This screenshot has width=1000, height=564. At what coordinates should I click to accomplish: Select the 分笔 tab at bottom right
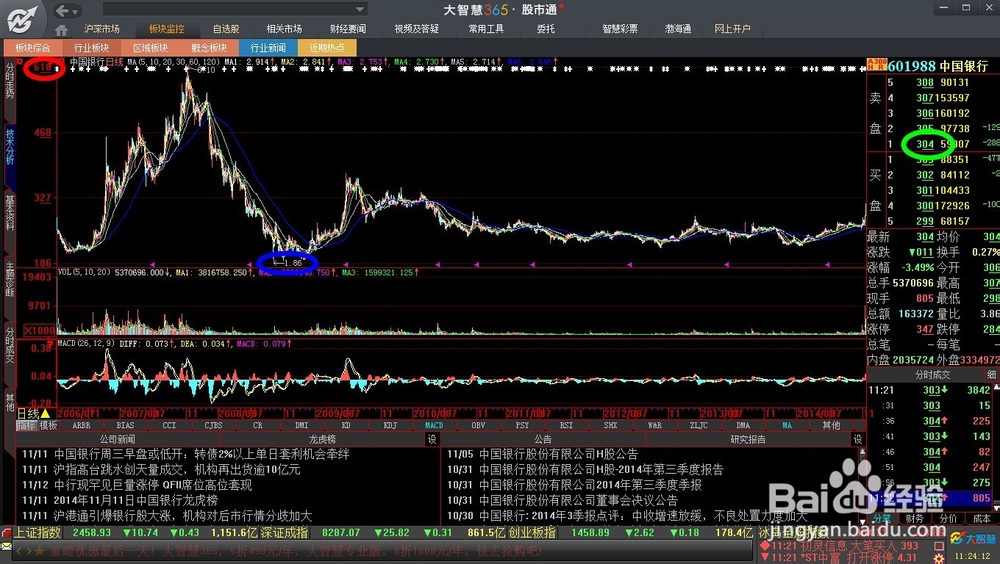882,519
